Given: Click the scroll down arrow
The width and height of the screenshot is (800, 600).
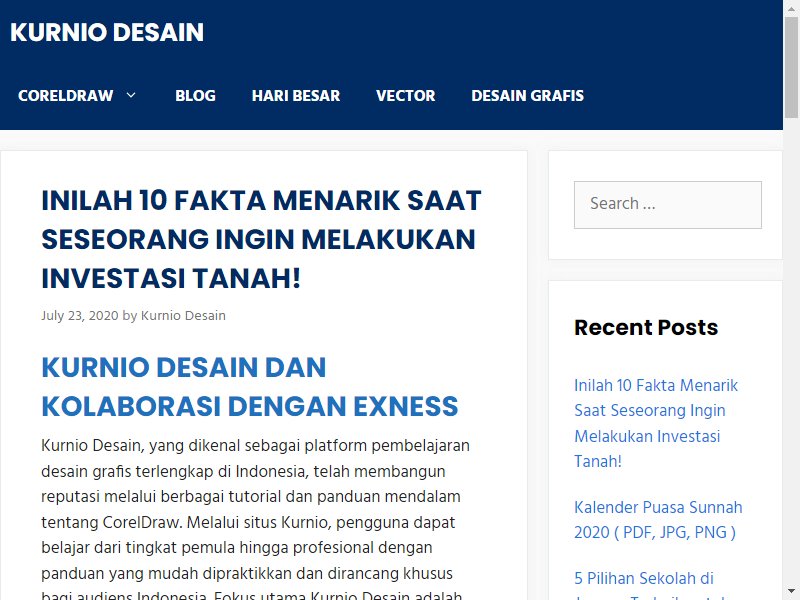Looking at the screenshot, I should coord(791,592).
